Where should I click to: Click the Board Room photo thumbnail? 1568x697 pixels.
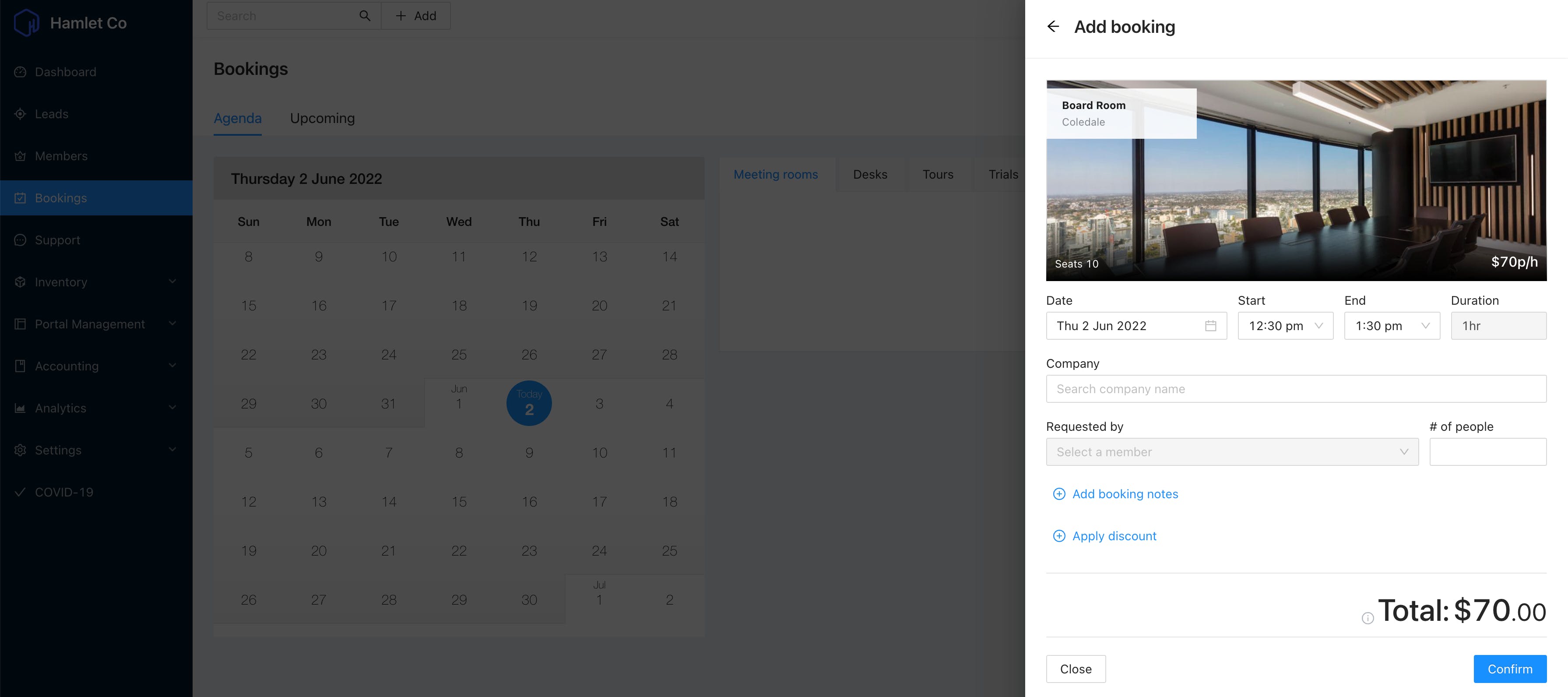click(x=1296, y=180)
